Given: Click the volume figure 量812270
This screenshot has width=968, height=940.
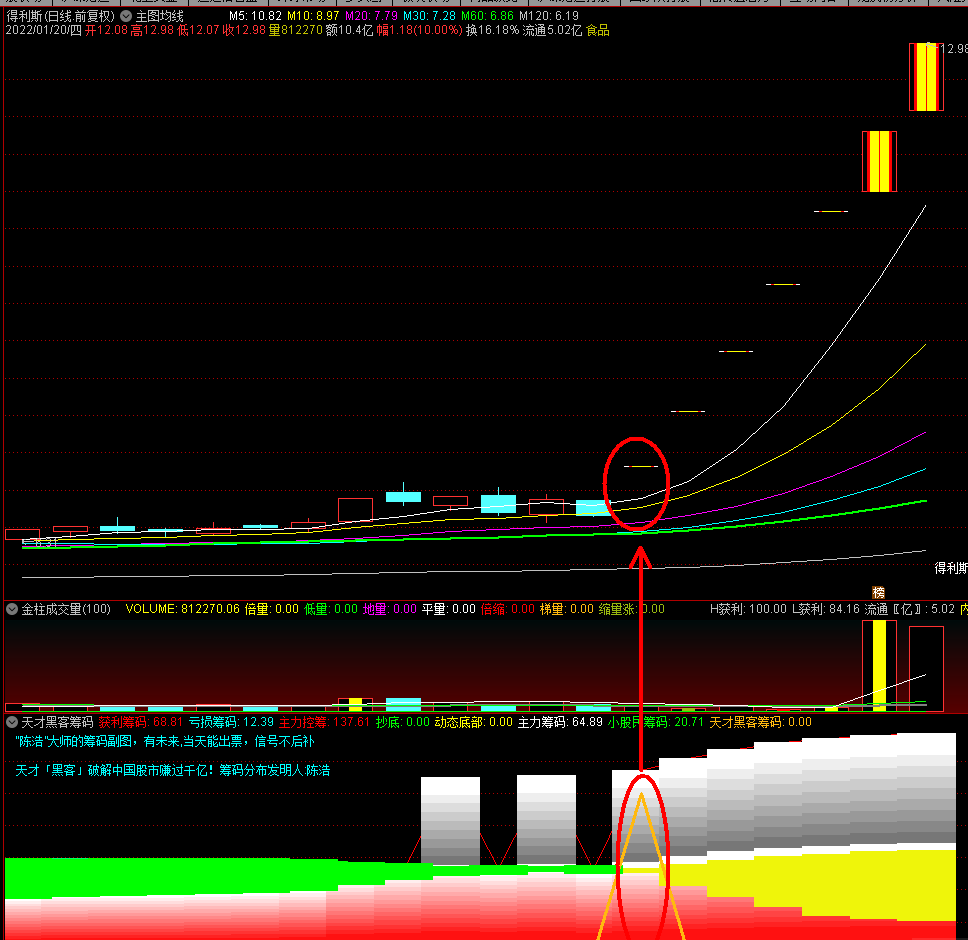Looking at the screenshot, I should point(296,30).
